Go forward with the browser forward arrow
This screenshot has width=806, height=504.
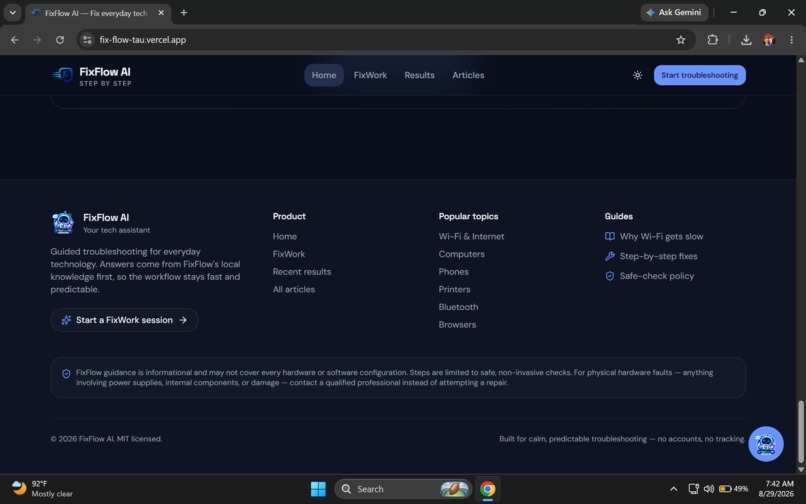pos(37,40)
